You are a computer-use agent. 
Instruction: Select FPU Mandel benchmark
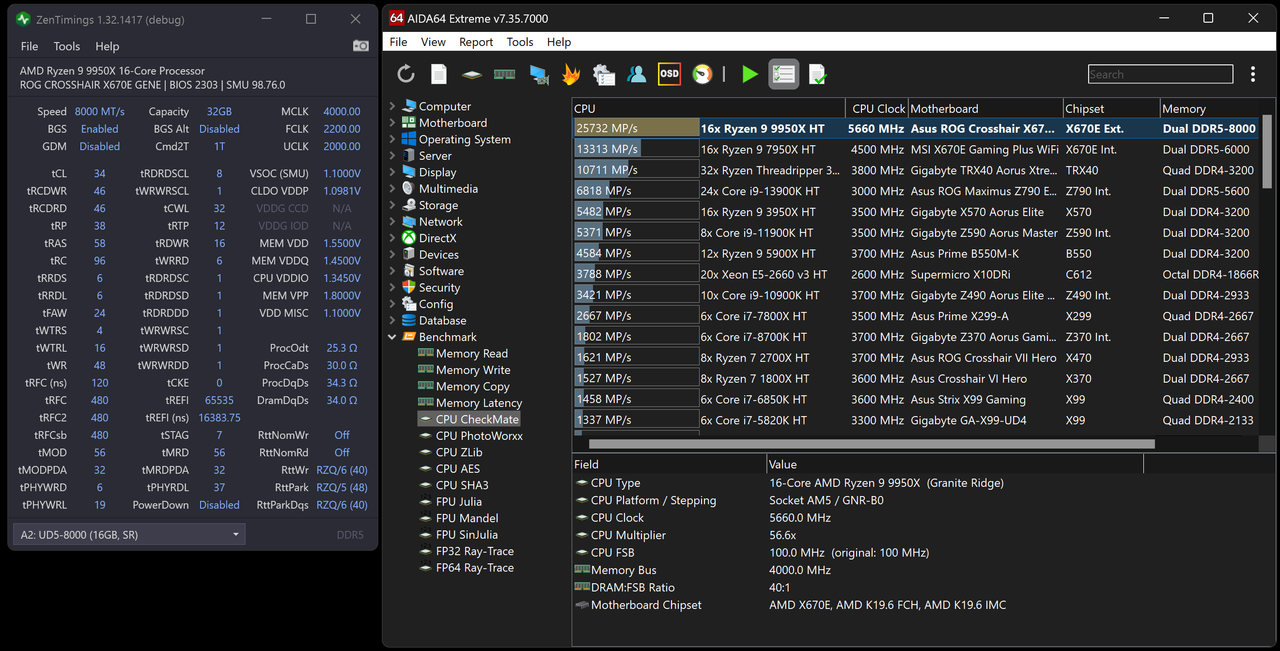(x=467, y=518)
